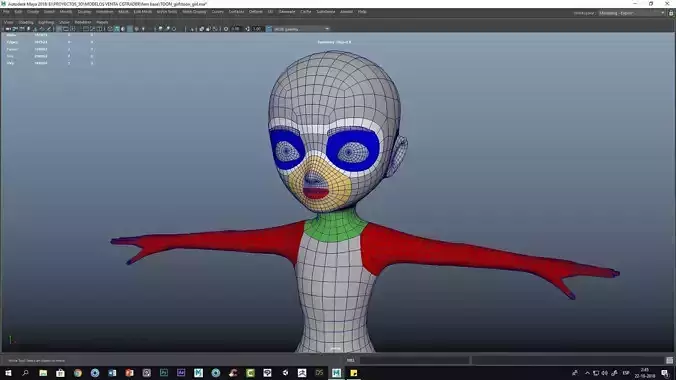Image resolution: width=676 pixels, height=380 pixels.
Task: Click the camera Bookmarks icon
Action: pos(29,29)
